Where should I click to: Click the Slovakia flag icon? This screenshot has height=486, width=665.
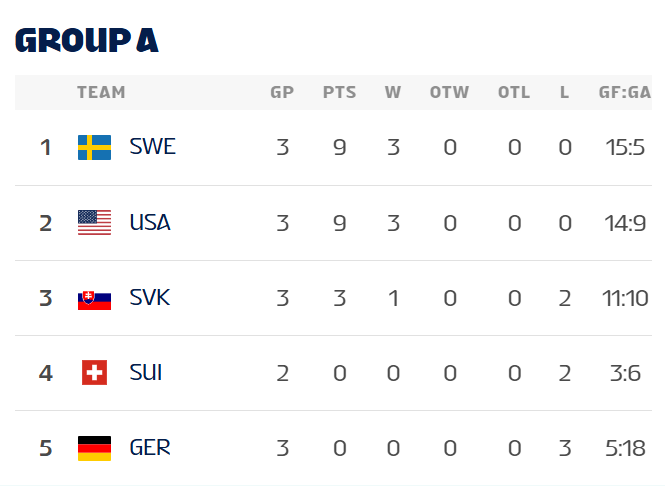click(x=94, y=298)
